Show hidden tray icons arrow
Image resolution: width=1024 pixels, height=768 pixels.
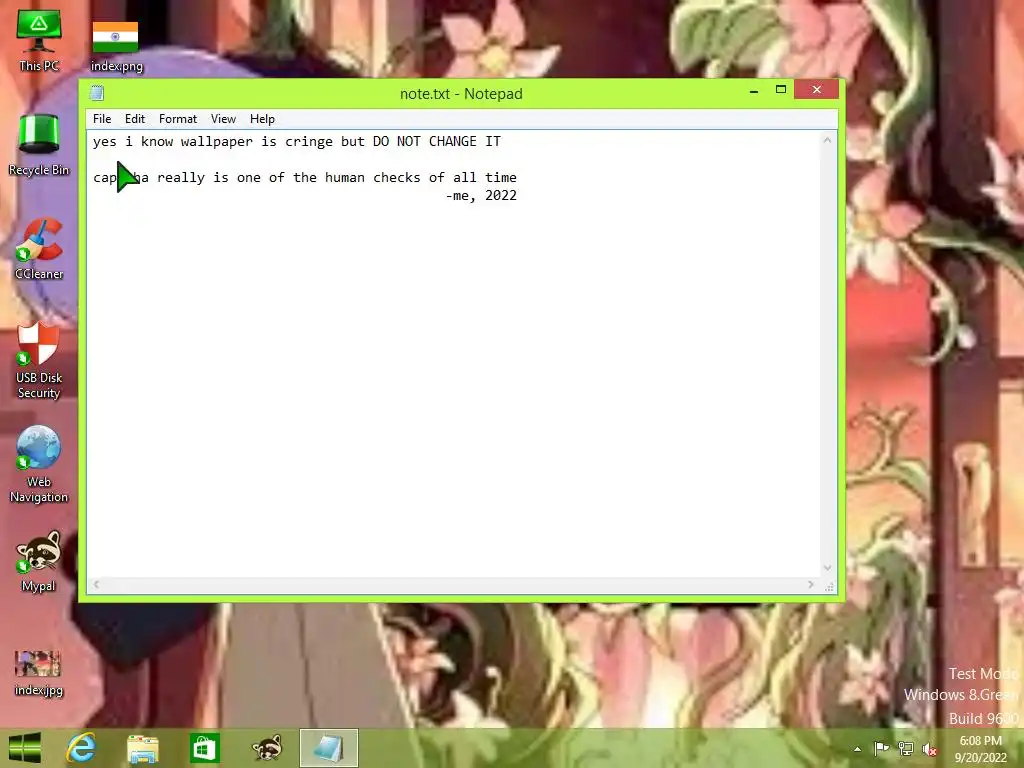tap(857, 749)
